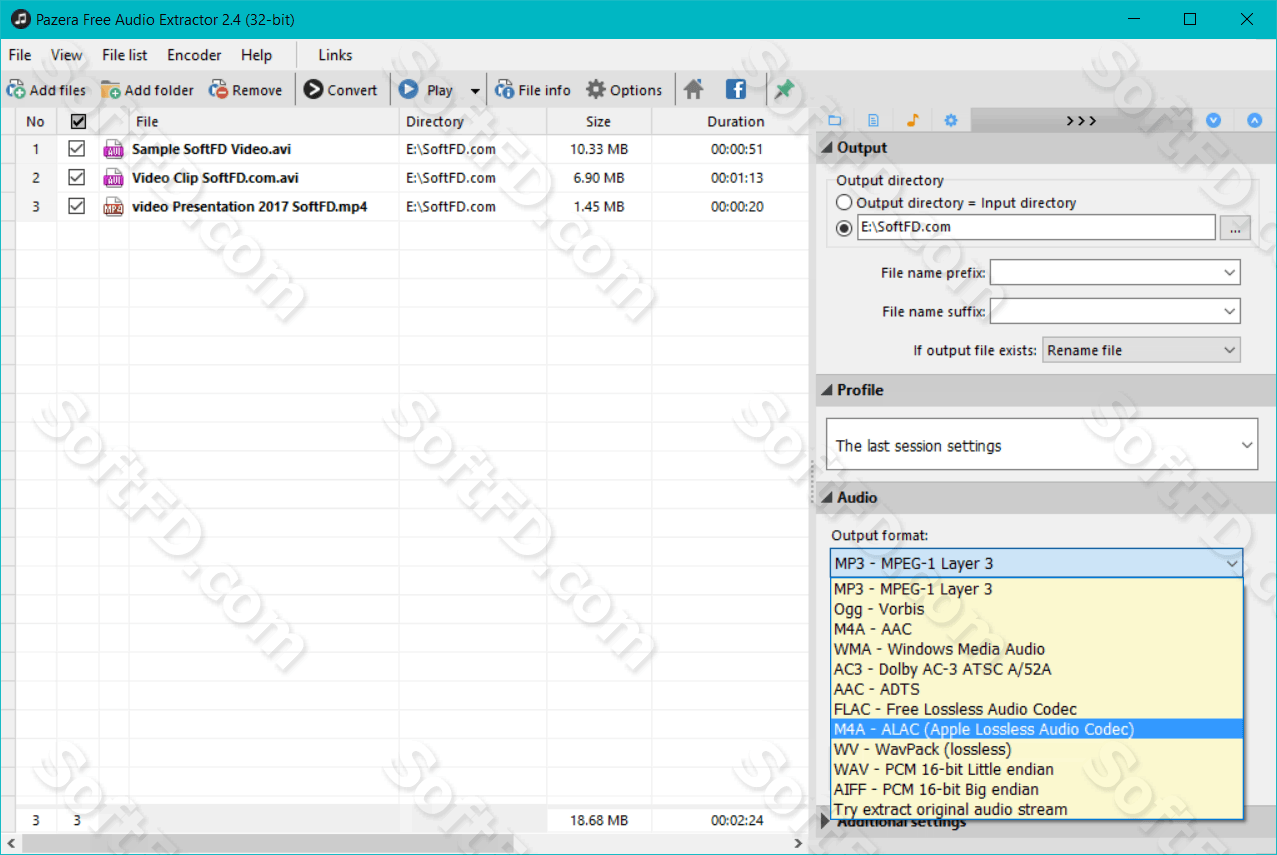
Task: Choose 'WAV - PCM 16-bit Little endian'
Action: (x=1036, y=769)
